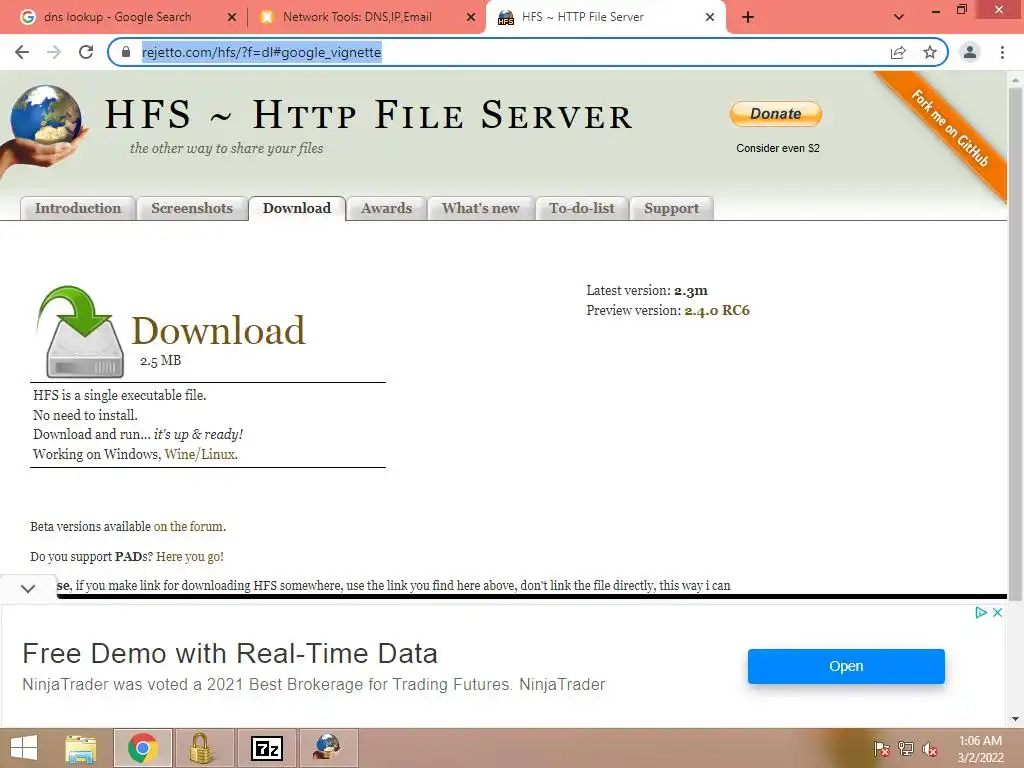Open the 2.4.0 RC6 preview version link
This screenshot has width=1024, height=768.
coord(717,310)
